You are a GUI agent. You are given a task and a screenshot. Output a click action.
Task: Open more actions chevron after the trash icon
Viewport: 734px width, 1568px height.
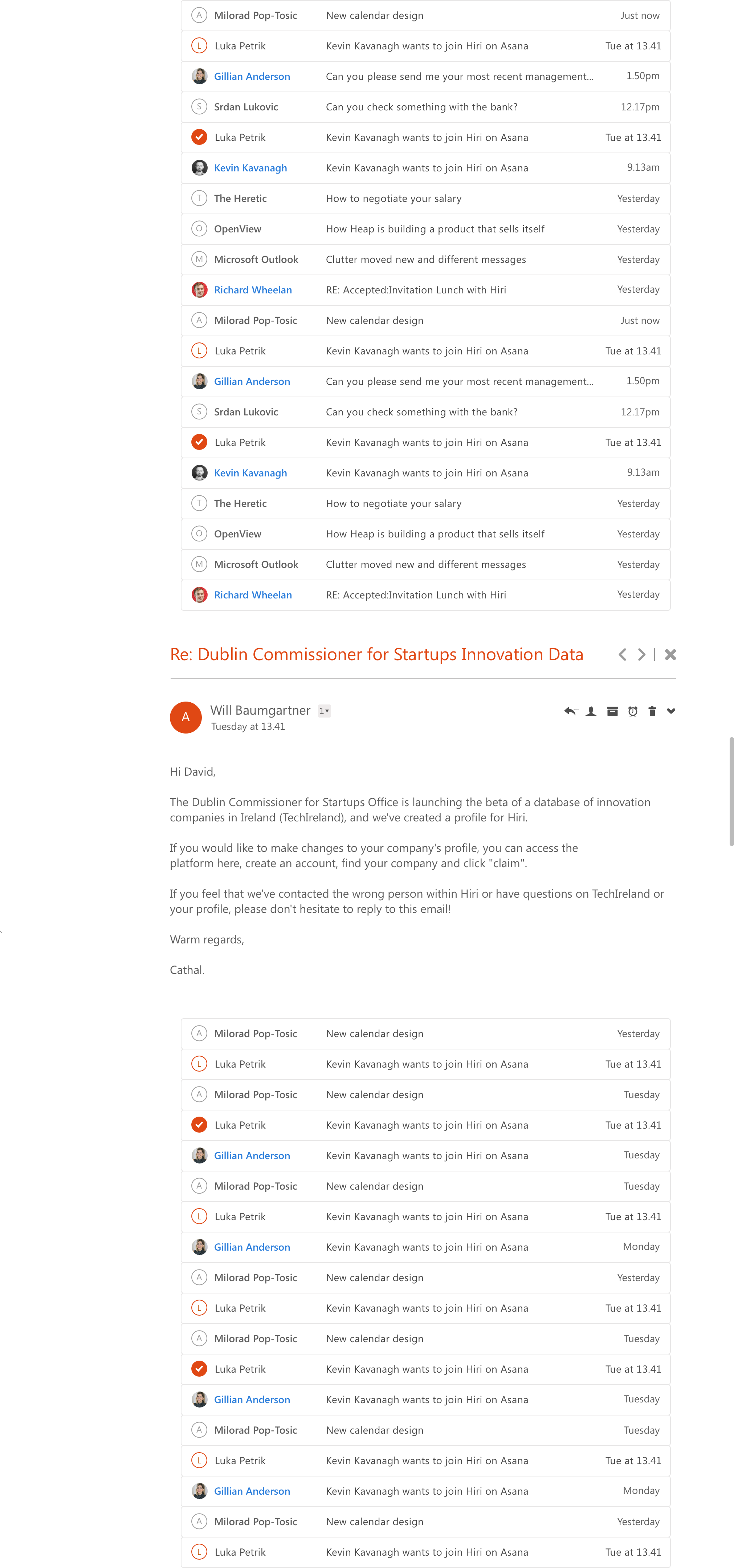671,711
